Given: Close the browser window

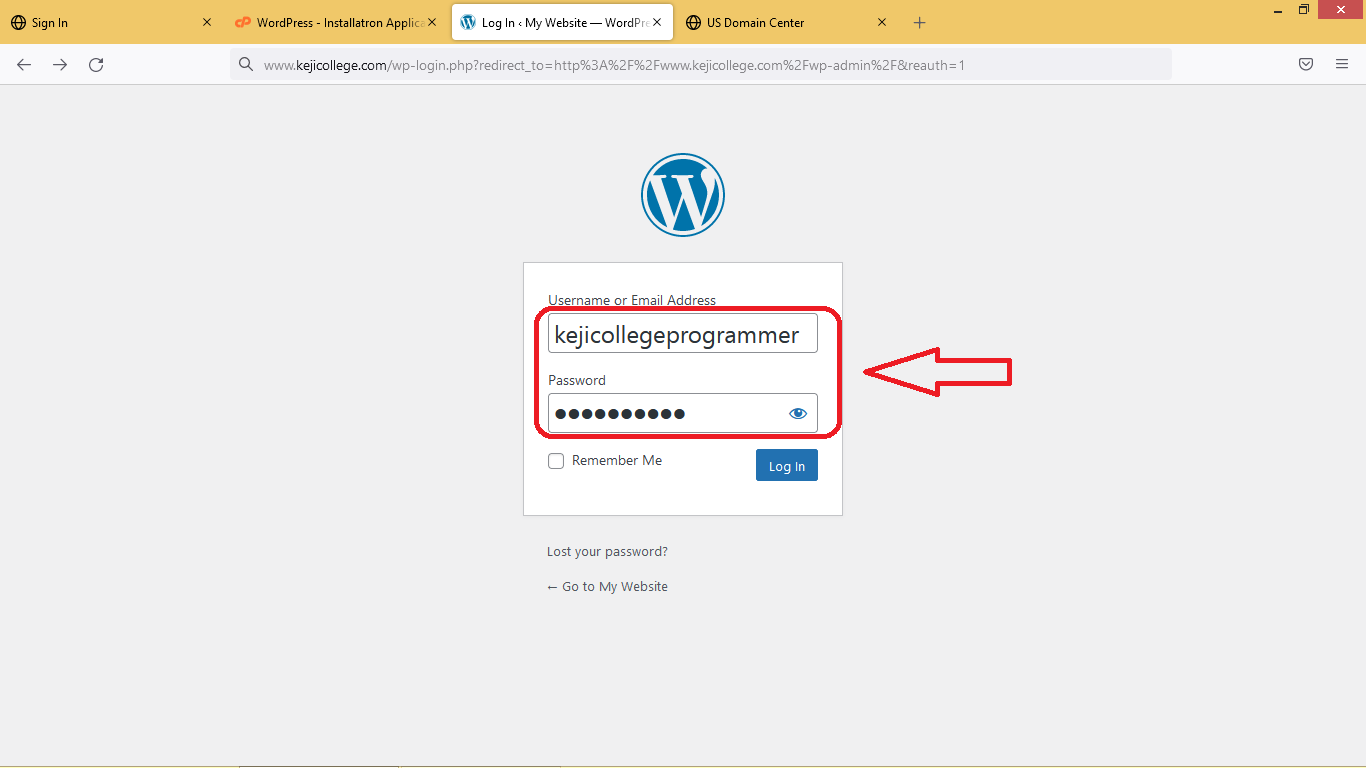Looking at the screenshot, I should click(x=1342, y=10).
